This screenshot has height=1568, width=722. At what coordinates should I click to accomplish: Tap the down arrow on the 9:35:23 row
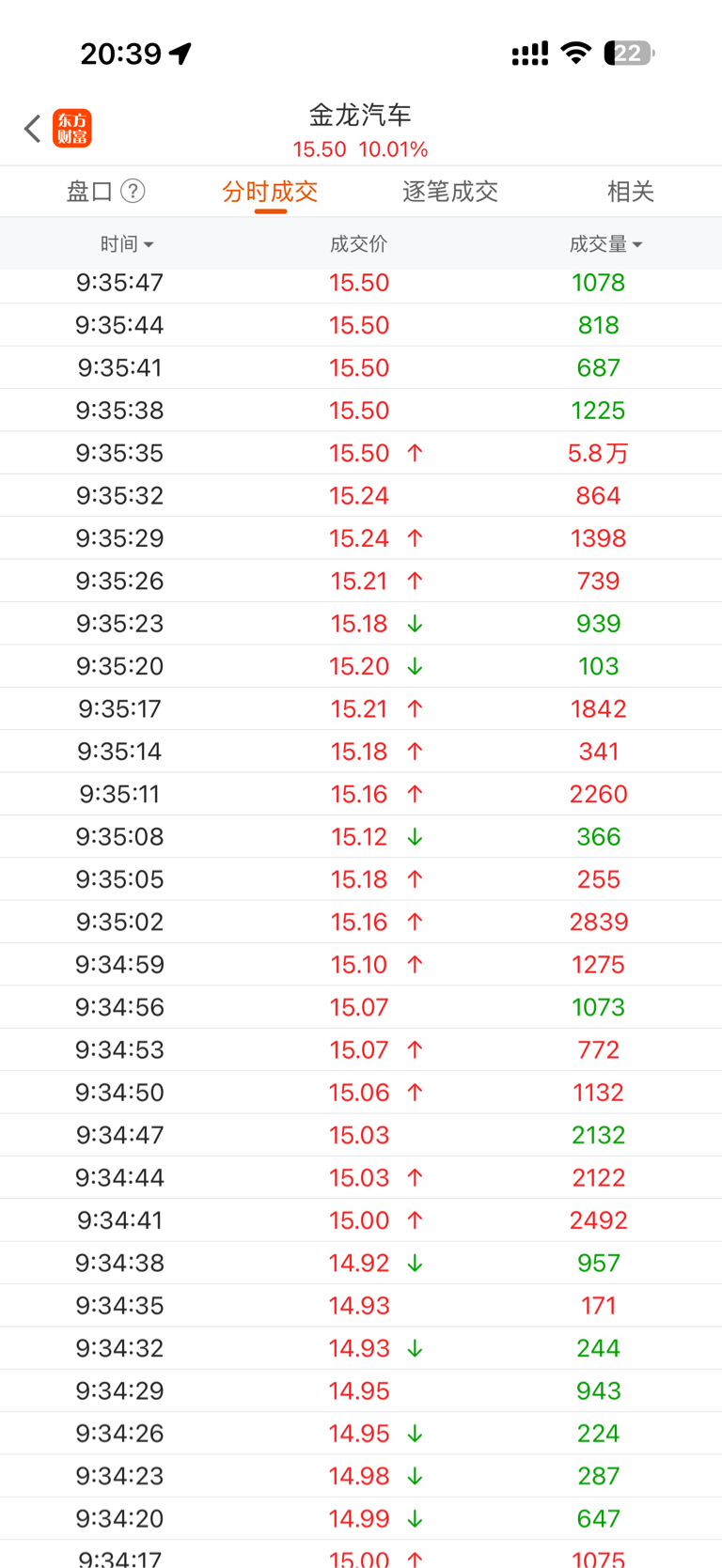[x=415, y=624]
